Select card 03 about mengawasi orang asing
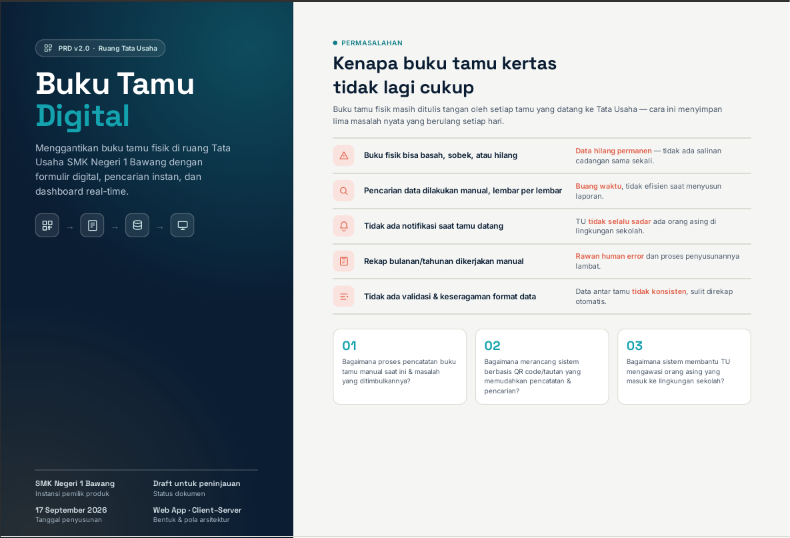790x538 pixels. coord(684,367)
